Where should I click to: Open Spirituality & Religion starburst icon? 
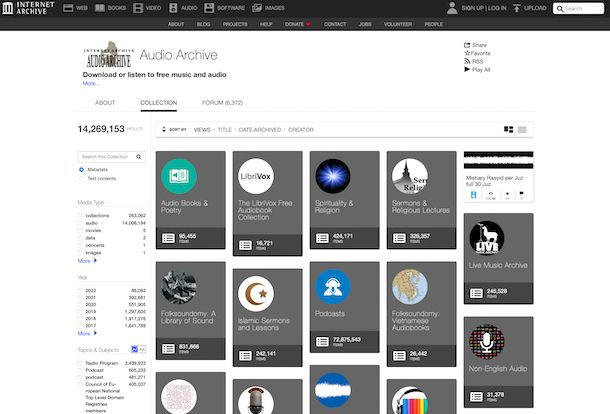pos(333,176)
